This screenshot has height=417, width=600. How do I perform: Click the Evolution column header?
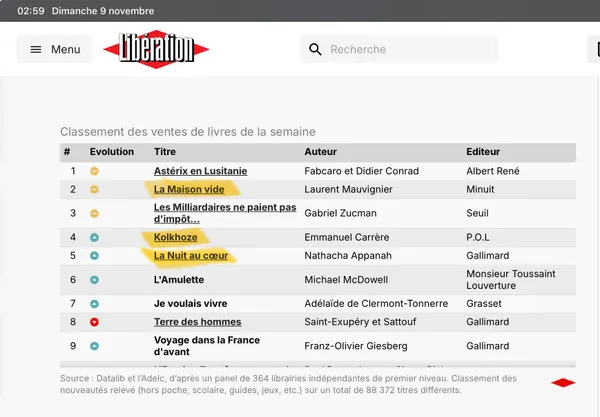112,151
